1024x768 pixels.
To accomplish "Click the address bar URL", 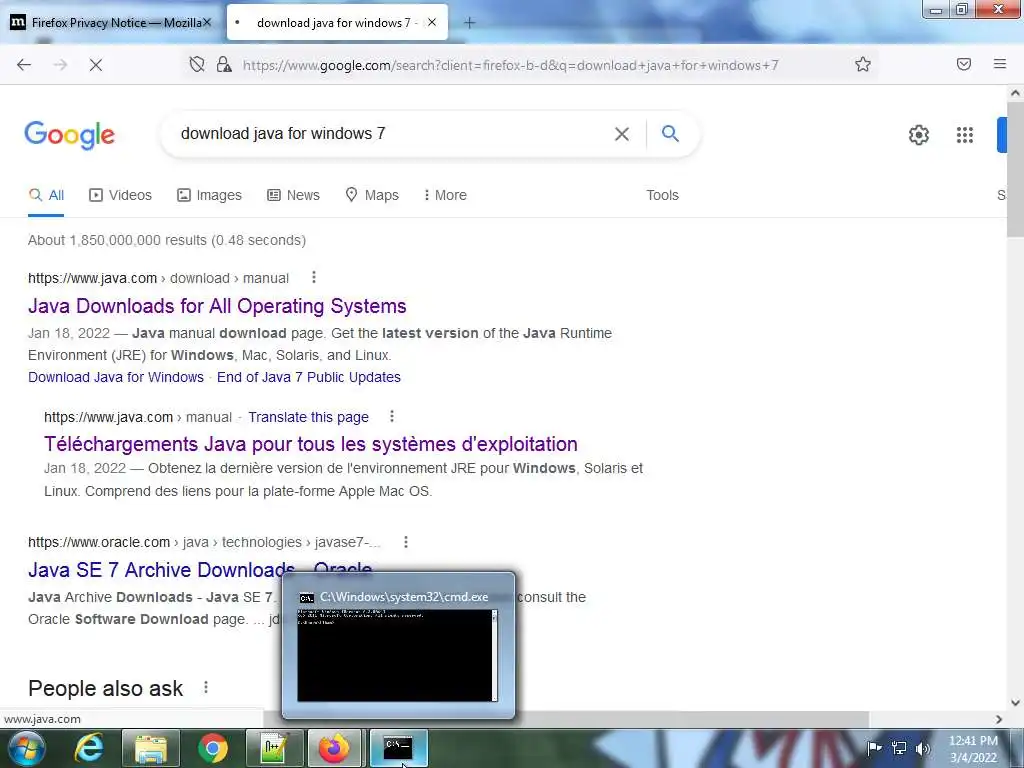I will click(510, 65).
